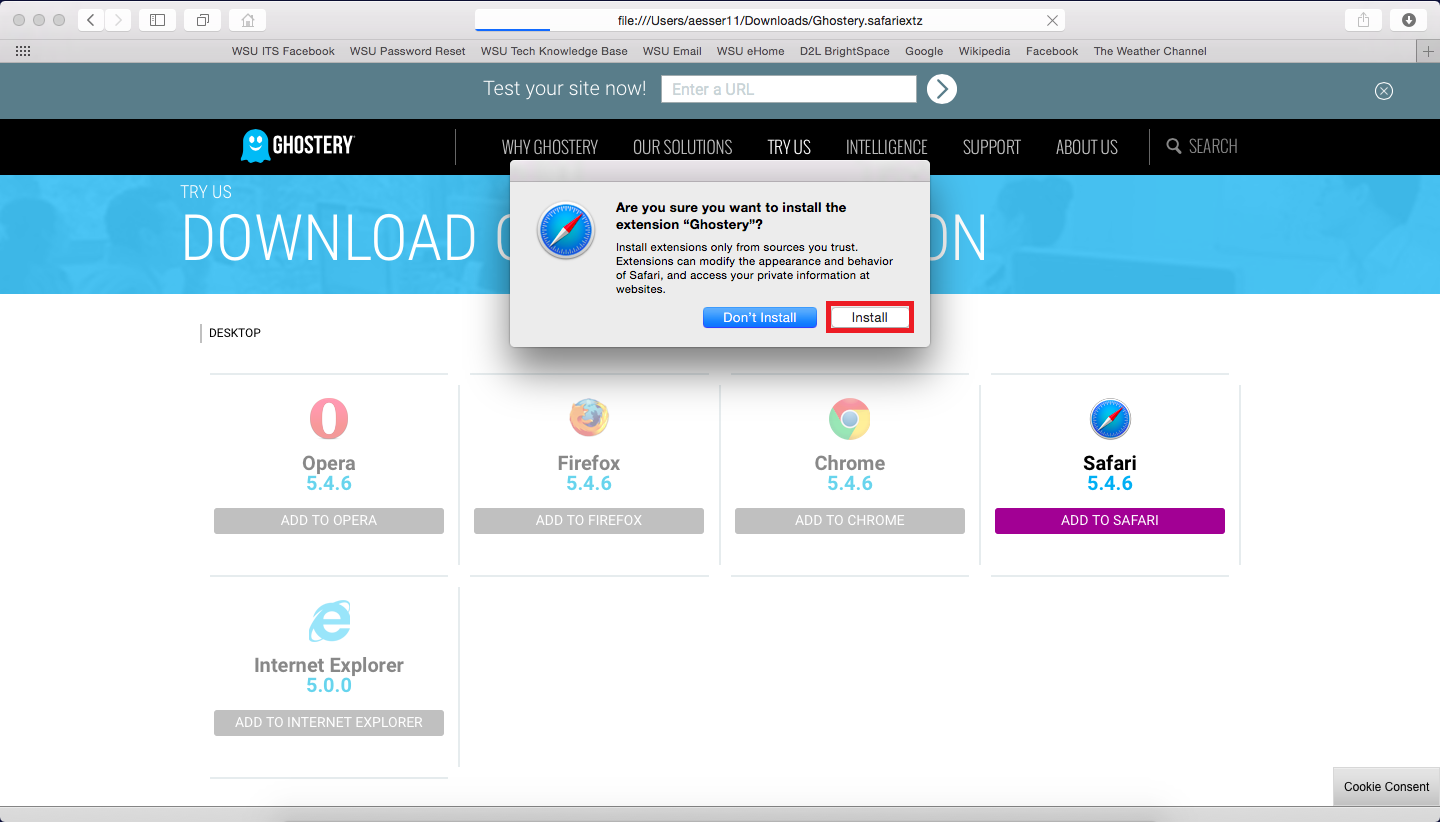Open the Share icon in toolbar
The image size is (1440, 822).
1363,20
